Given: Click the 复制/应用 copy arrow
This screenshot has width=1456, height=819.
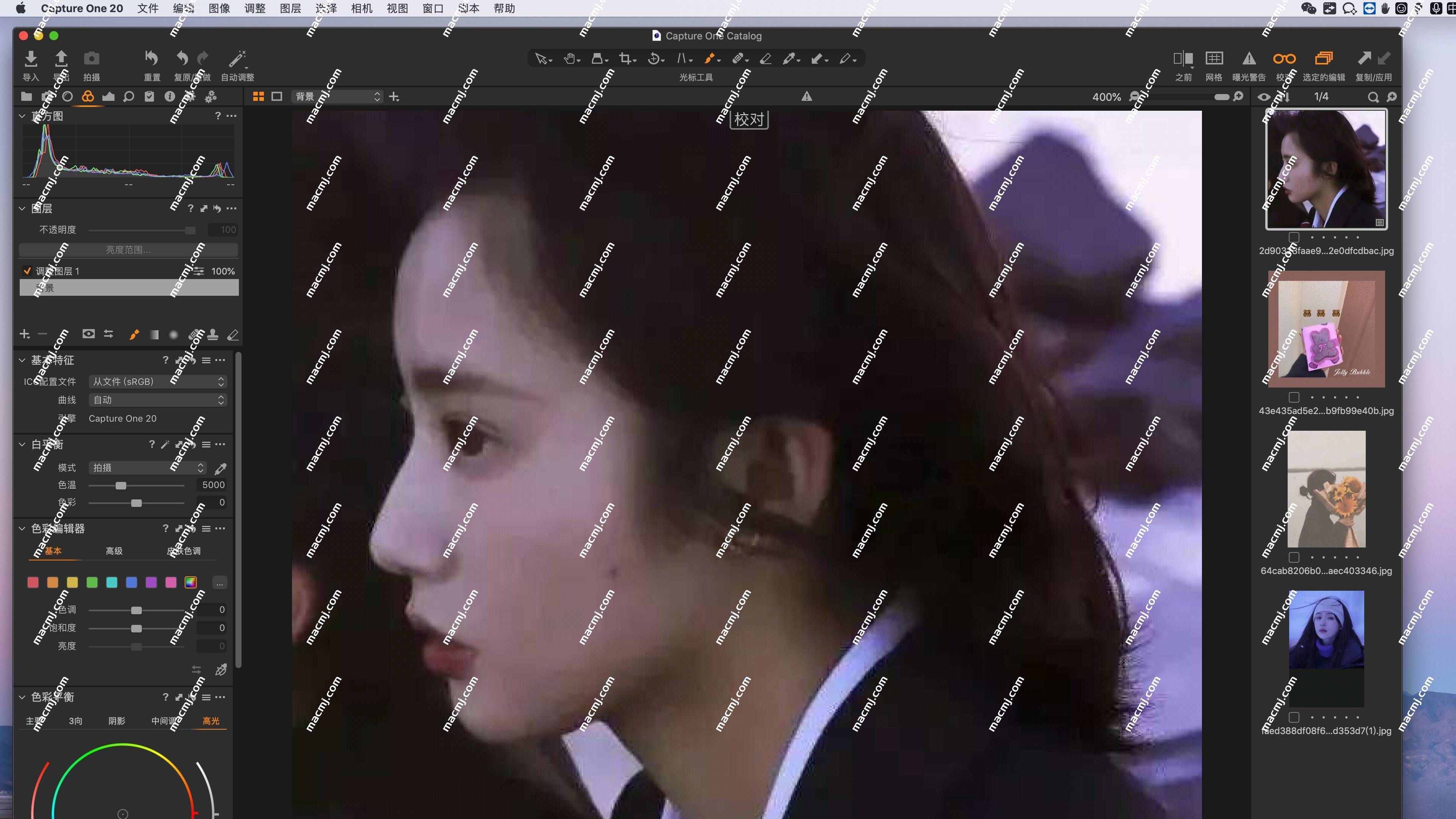Looking at the screenshot, I should tap(1364, 58).
